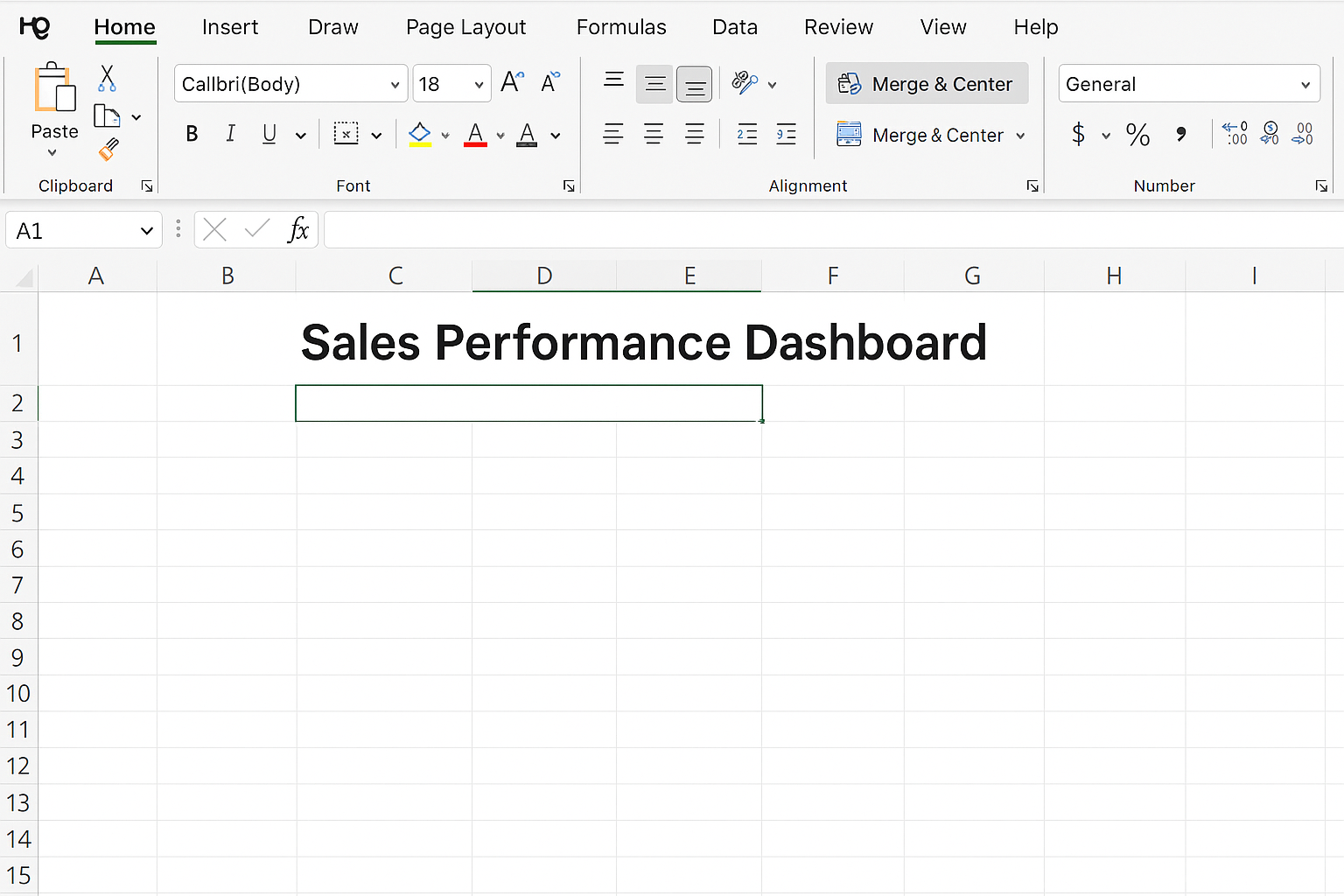Apply percent style format
This screenshot has width=1344, height=896.
coord(1137,134)
